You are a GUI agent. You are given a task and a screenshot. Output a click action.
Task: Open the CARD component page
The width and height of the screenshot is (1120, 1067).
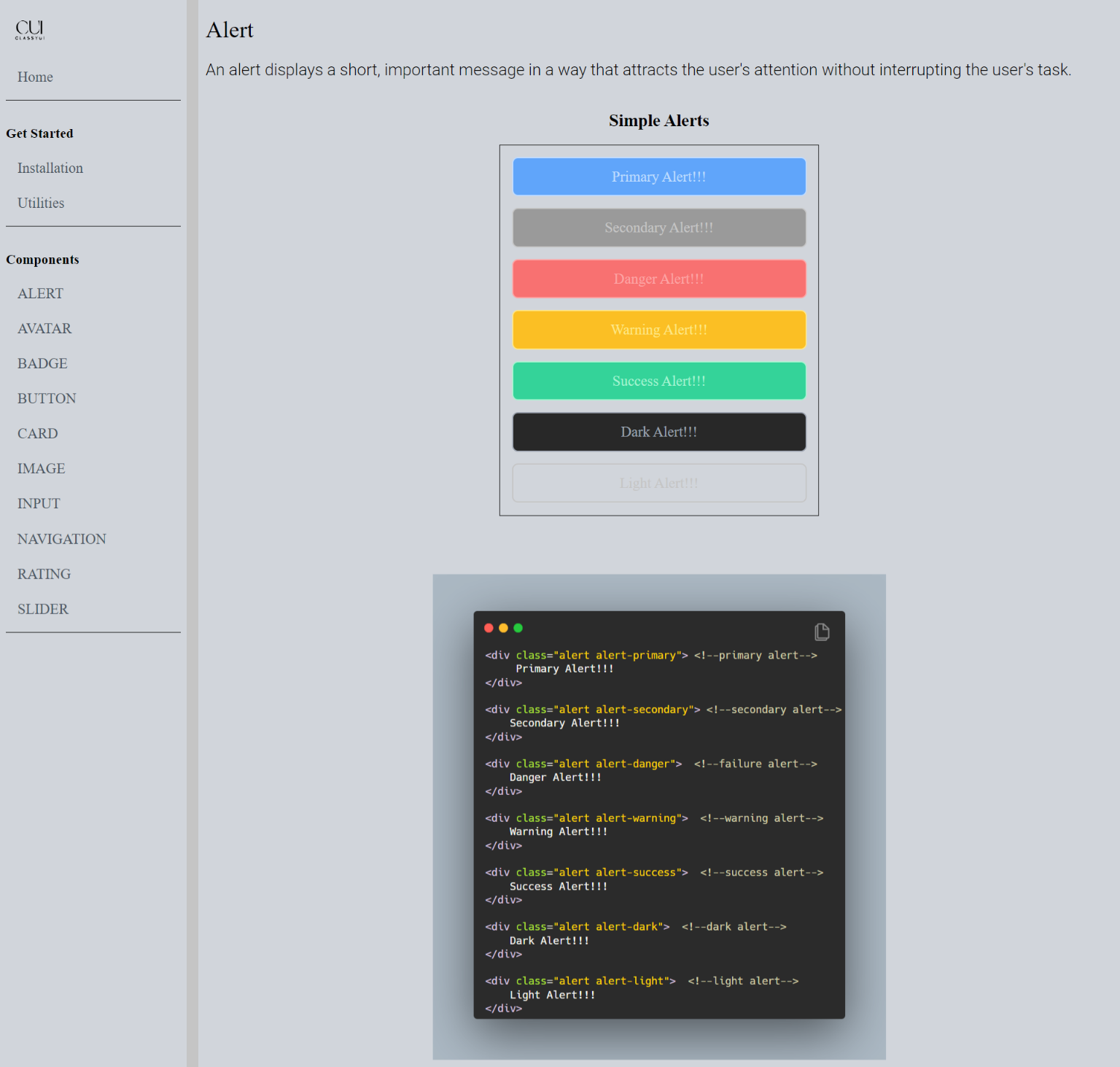[37, 433]
